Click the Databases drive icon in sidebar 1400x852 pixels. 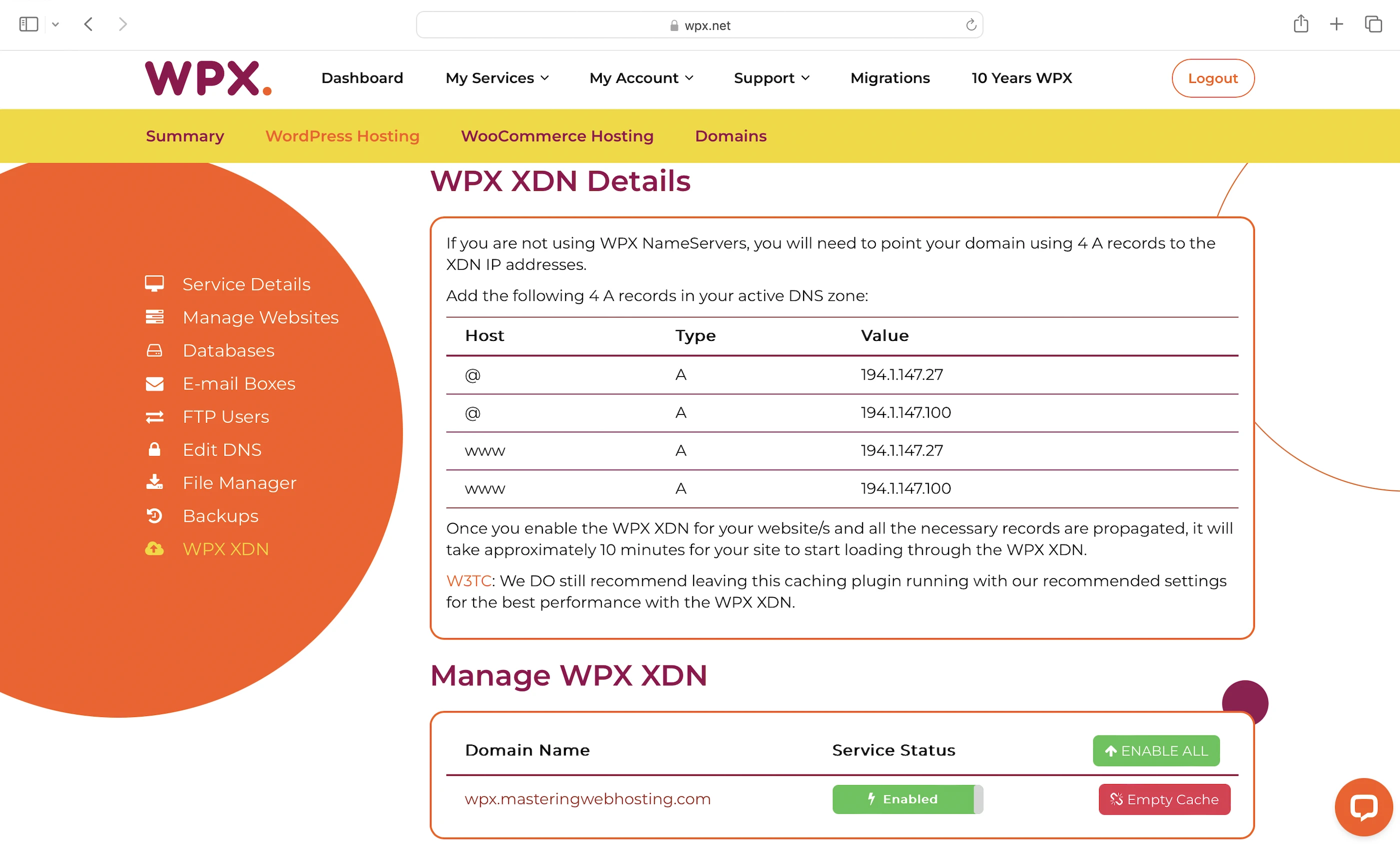[x=154, y=350]
